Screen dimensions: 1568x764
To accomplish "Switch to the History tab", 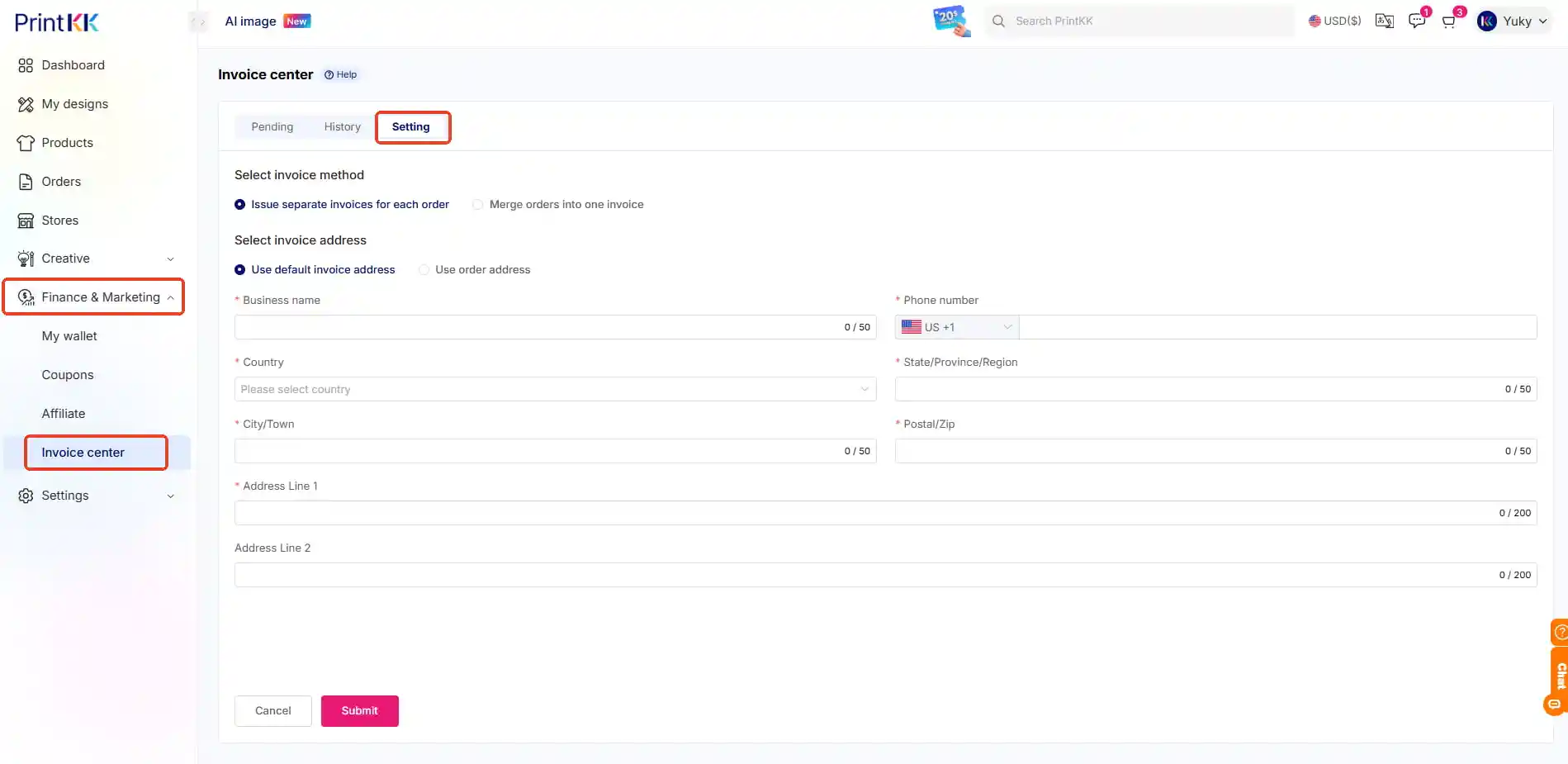I will tap(342, 126).
